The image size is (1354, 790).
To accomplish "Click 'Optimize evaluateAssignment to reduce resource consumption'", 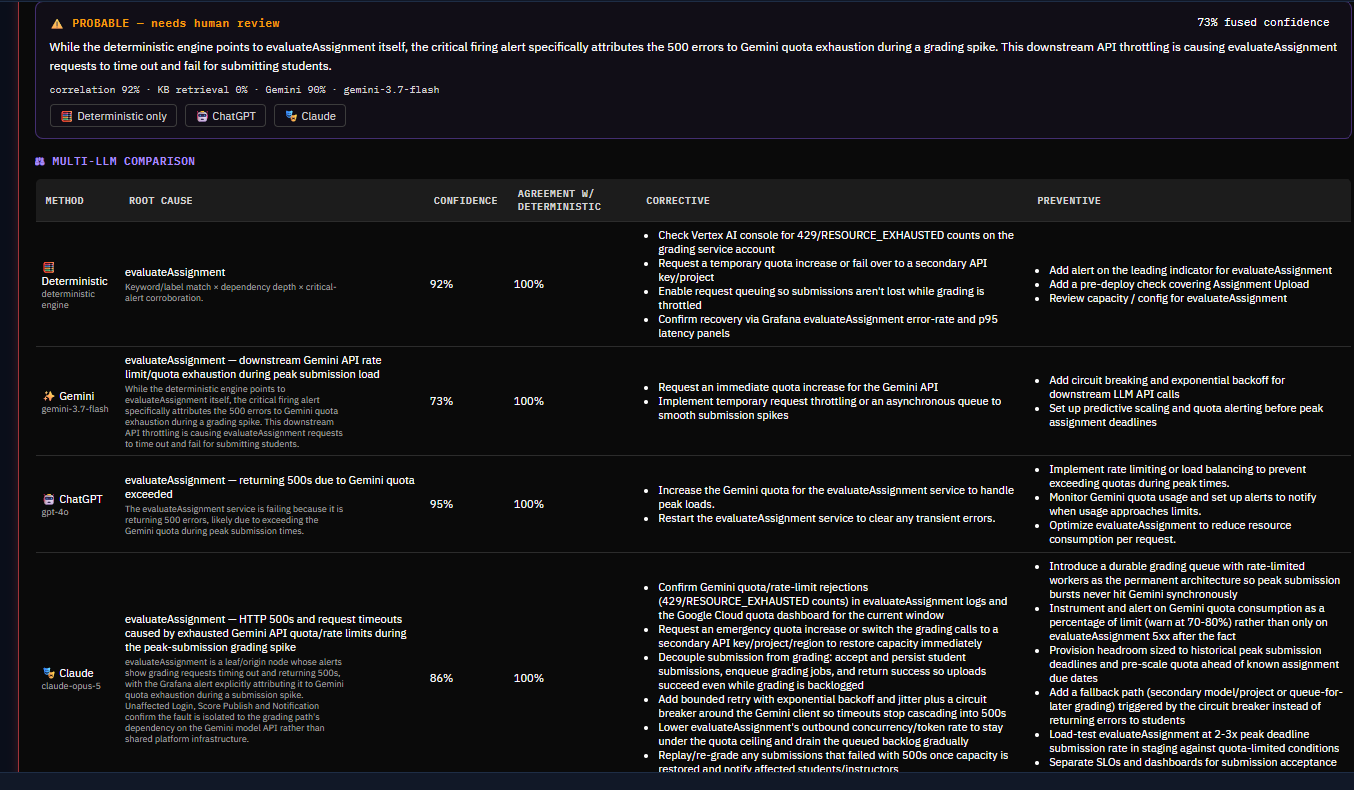I will tap(1170, 532).
